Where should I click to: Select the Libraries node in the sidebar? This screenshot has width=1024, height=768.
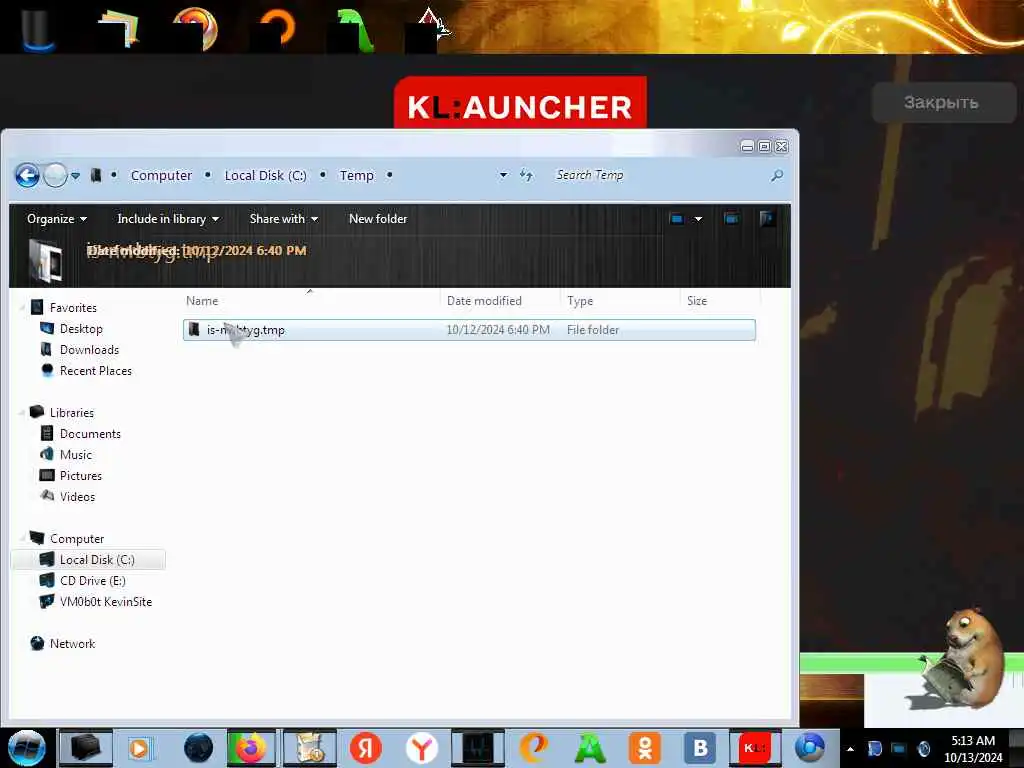click(72, 413)
